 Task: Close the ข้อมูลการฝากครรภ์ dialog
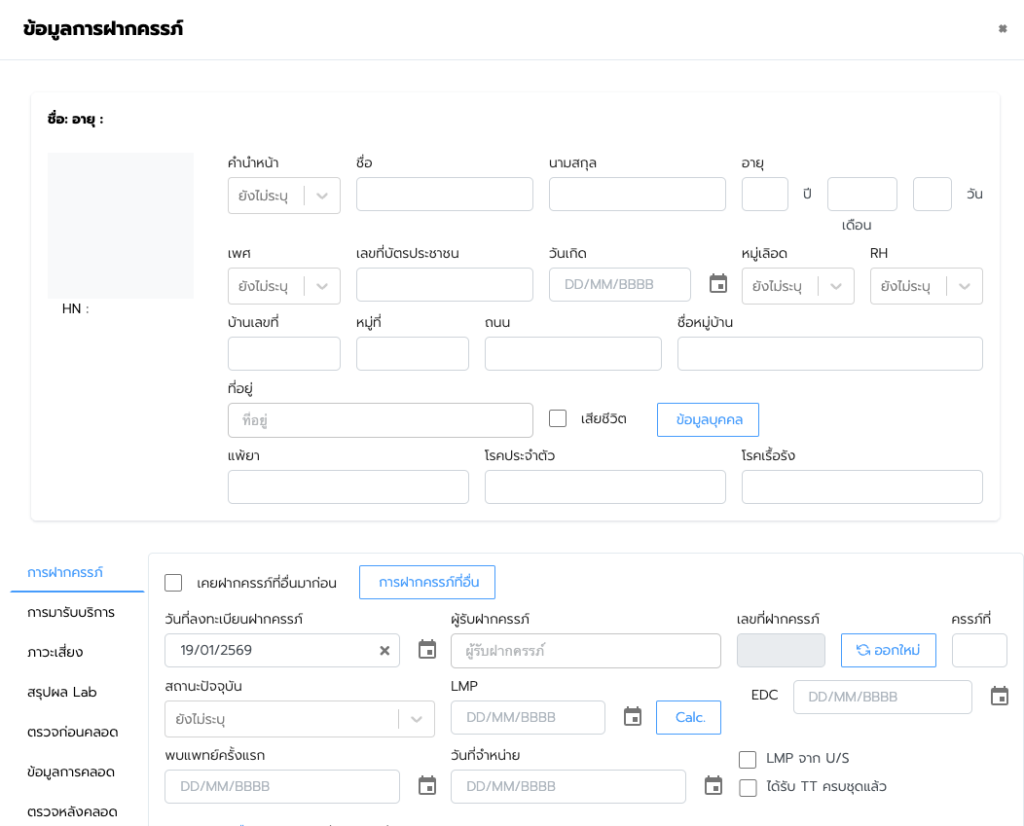(1002, 29)
